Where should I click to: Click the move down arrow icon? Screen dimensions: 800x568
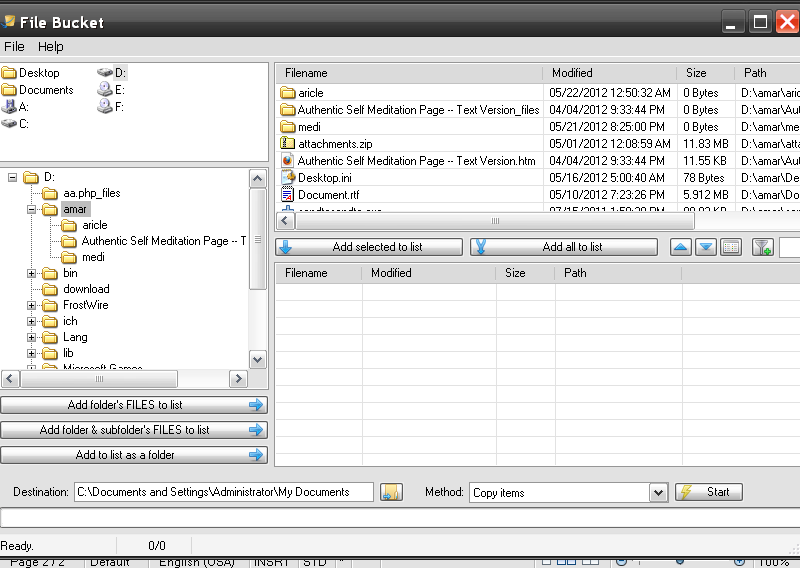[706, 247]
